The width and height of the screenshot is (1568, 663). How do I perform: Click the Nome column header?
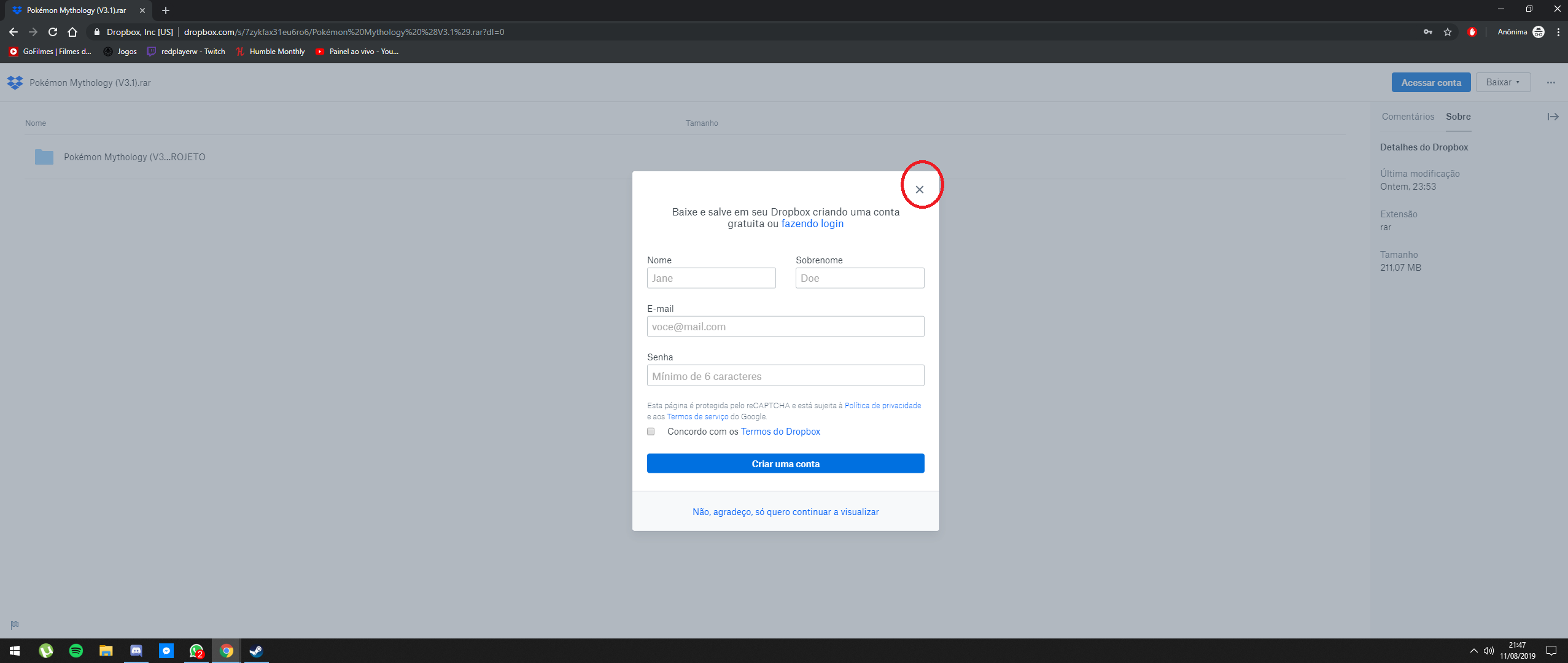pyautogui.click(x=36, y=123)
